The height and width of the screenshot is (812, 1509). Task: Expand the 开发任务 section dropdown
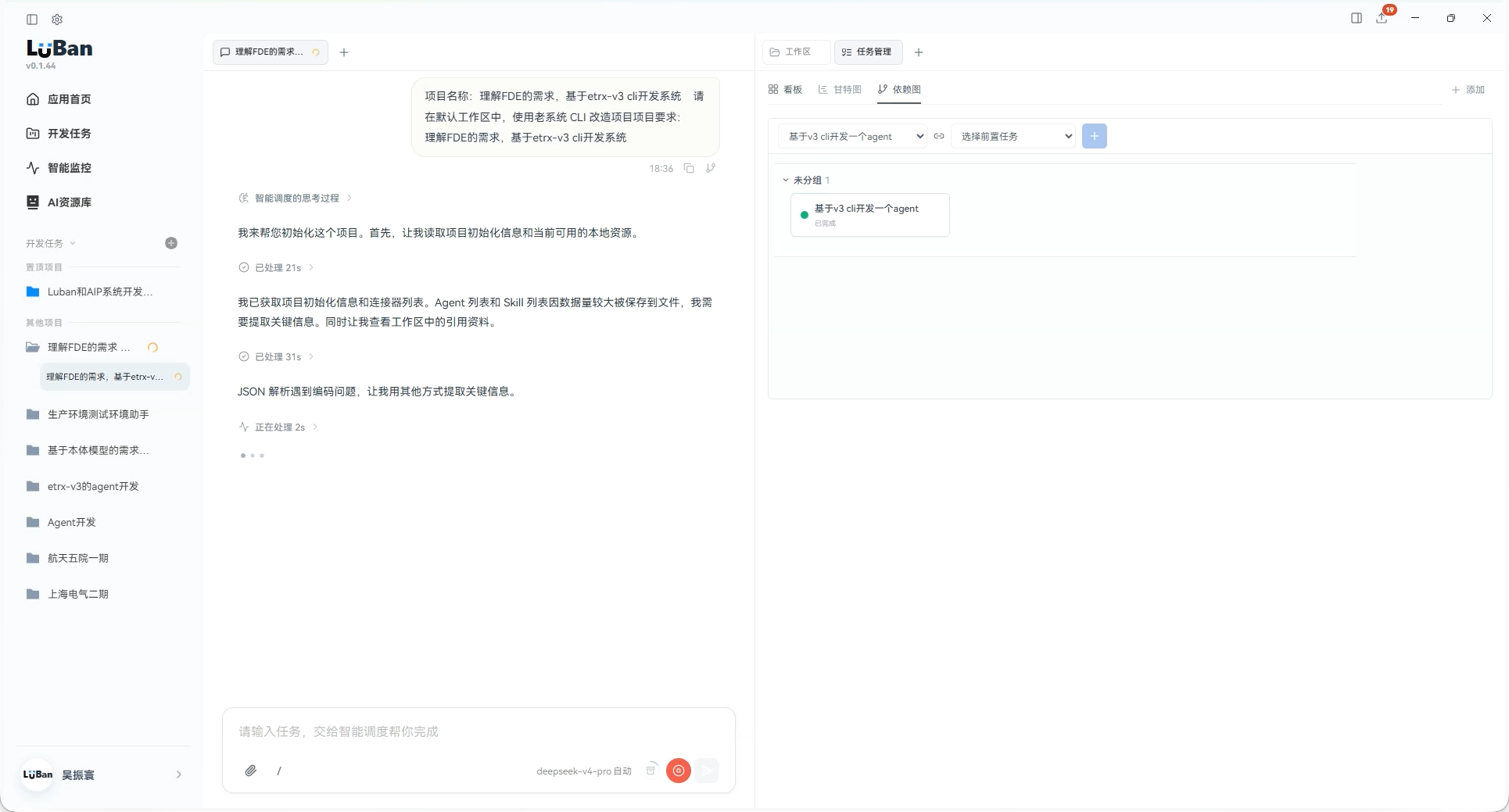tap(51, 243)
